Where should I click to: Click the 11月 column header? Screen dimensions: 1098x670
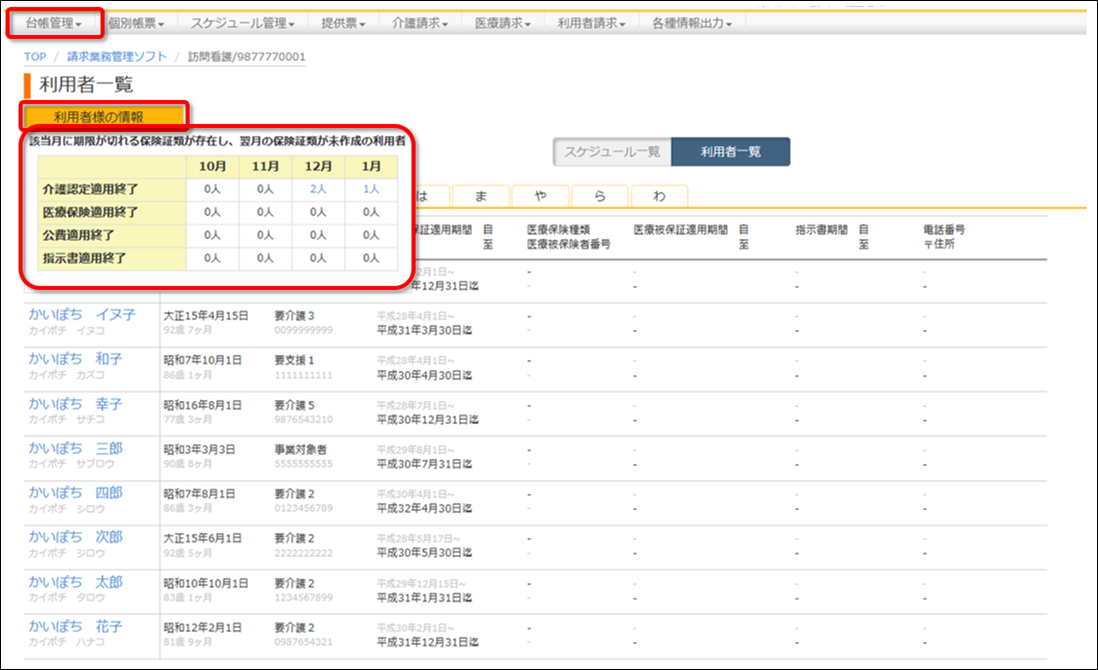(265, 166)
